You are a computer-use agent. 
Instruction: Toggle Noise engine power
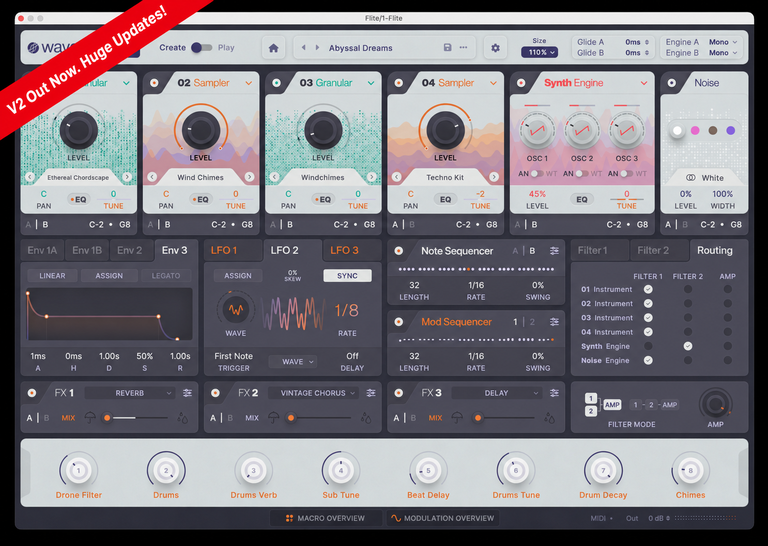(x=672, y=83)
